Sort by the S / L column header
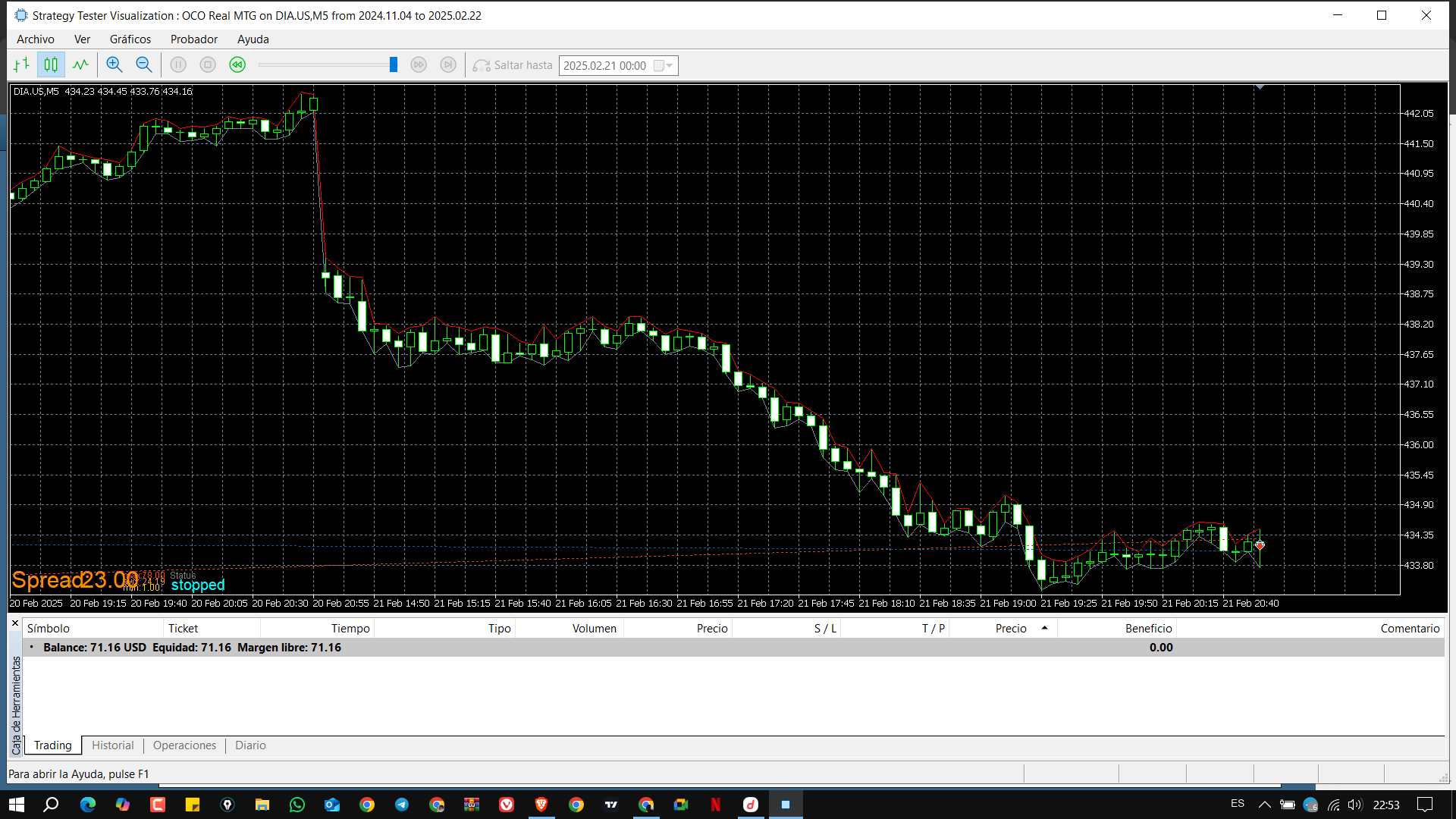 coord(786,628)
